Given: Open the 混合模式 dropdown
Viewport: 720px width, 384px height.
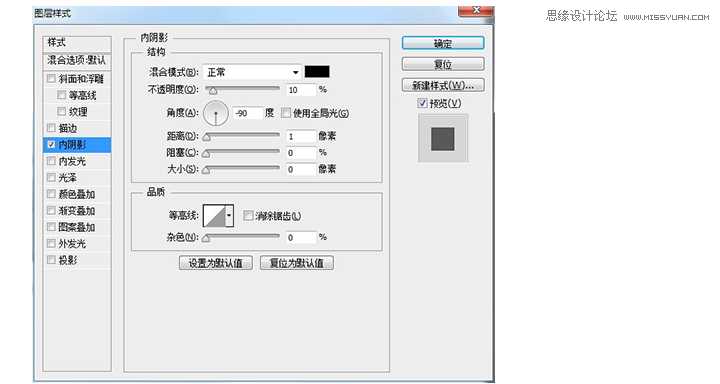Looking at the screenshot, I should 252,72.
